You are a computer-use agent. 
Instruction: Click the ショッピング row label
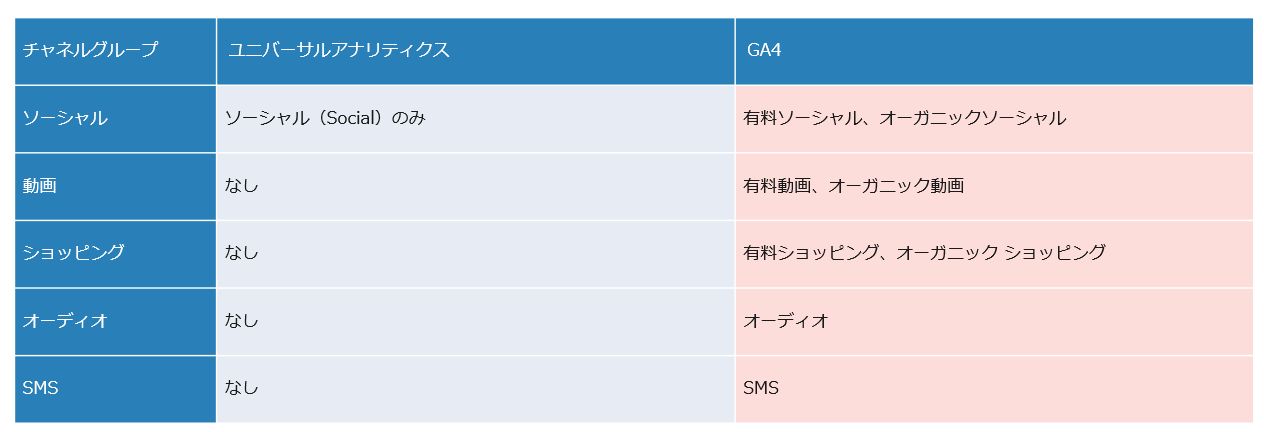click(x=74, y=253)
